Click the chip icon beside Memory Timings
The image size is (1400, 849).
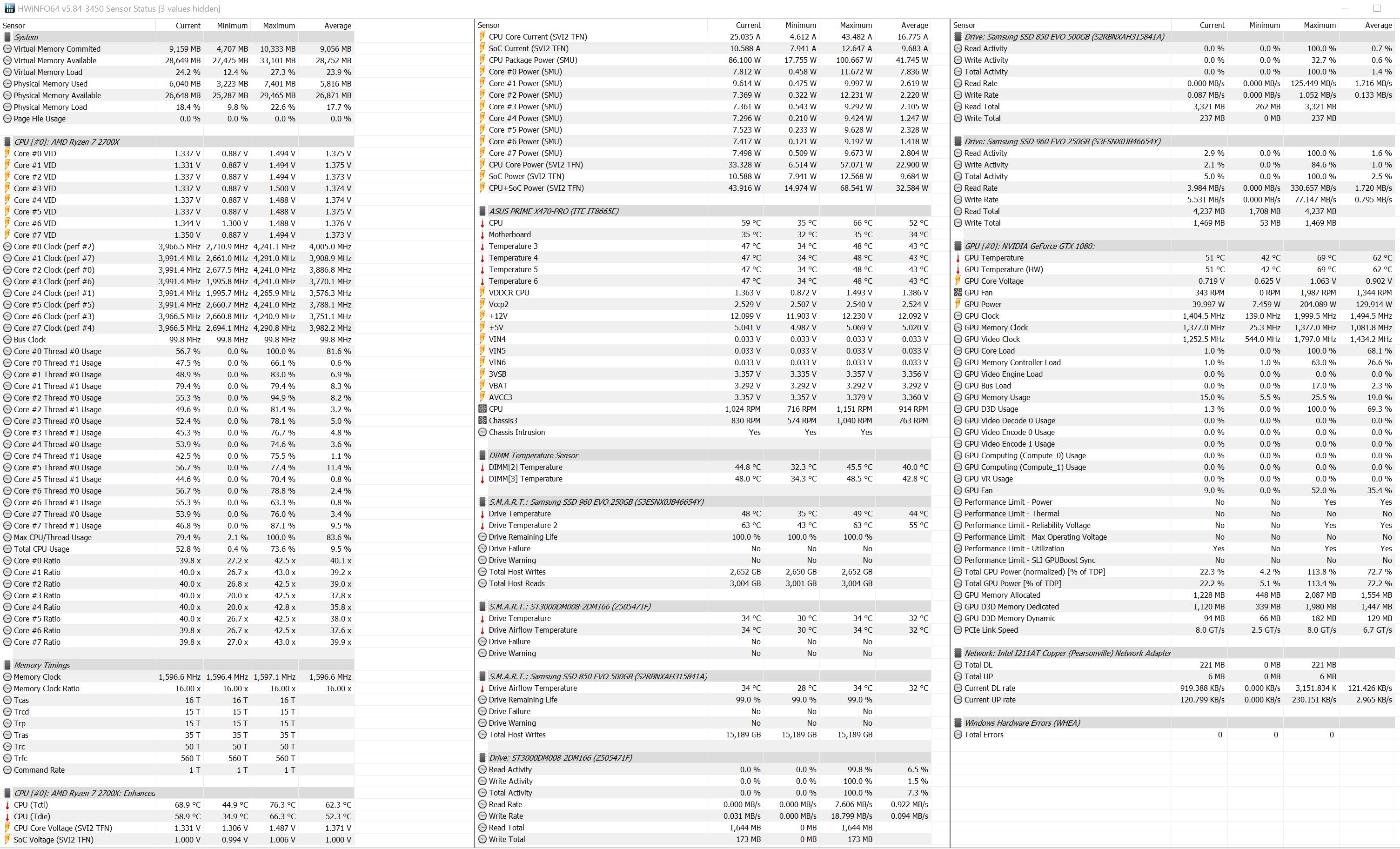point(7,665)
